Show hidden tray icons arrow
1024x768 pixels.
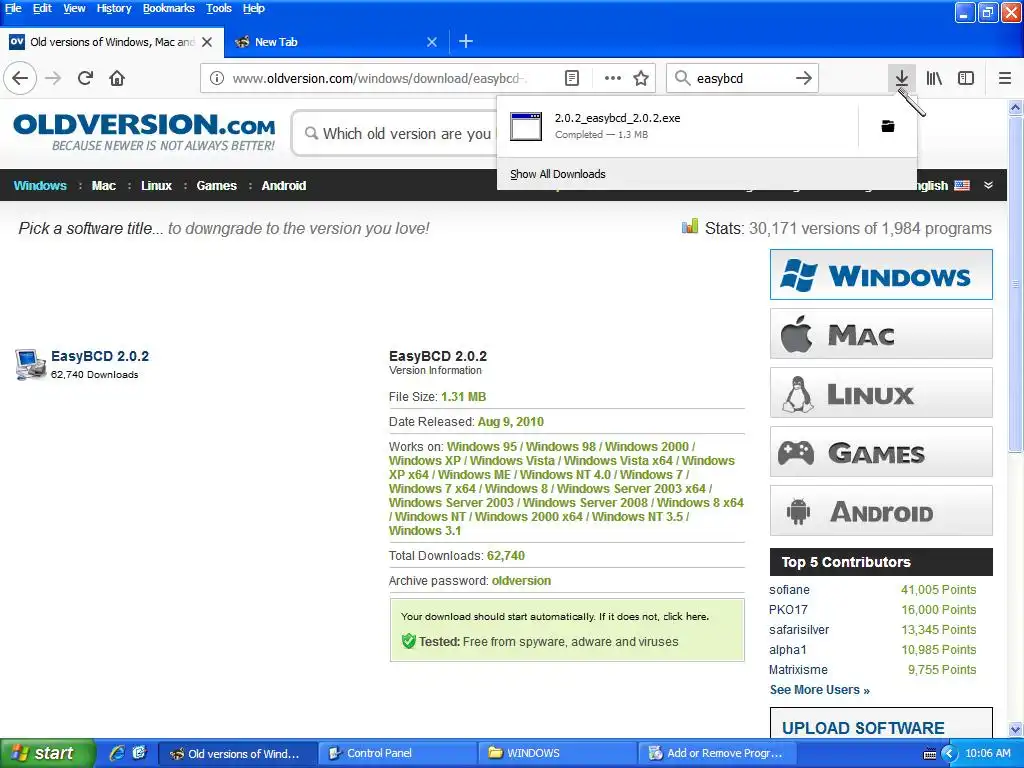coord(950,754)
